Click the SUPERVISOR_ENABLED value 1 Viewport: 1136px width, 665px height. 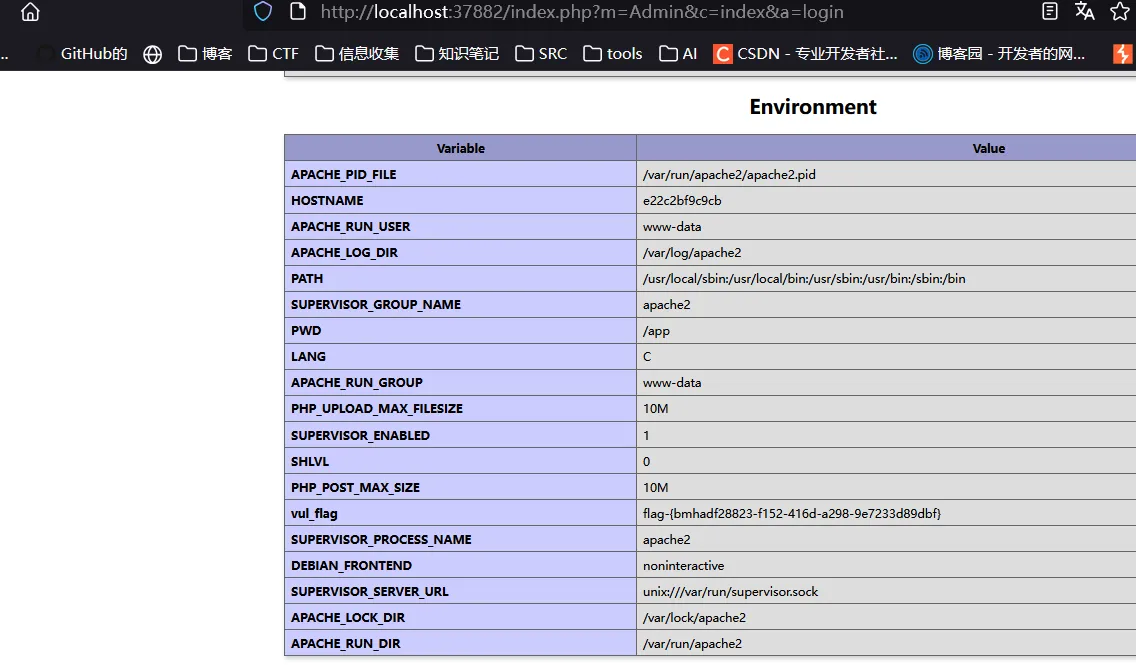tap(646, 435)
